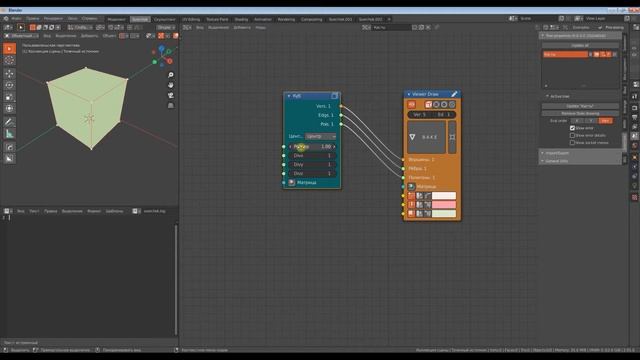The width and height of the screenshot is (640, 360).
Task: Click the viewport pan hand icon
Action: click(171, 85)
